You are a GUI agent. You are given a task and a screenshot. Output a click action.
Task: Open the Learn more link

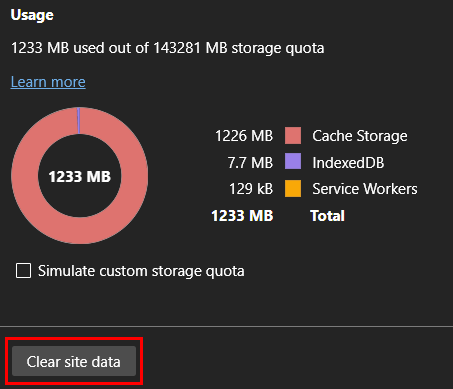click(x=48, y=82)
